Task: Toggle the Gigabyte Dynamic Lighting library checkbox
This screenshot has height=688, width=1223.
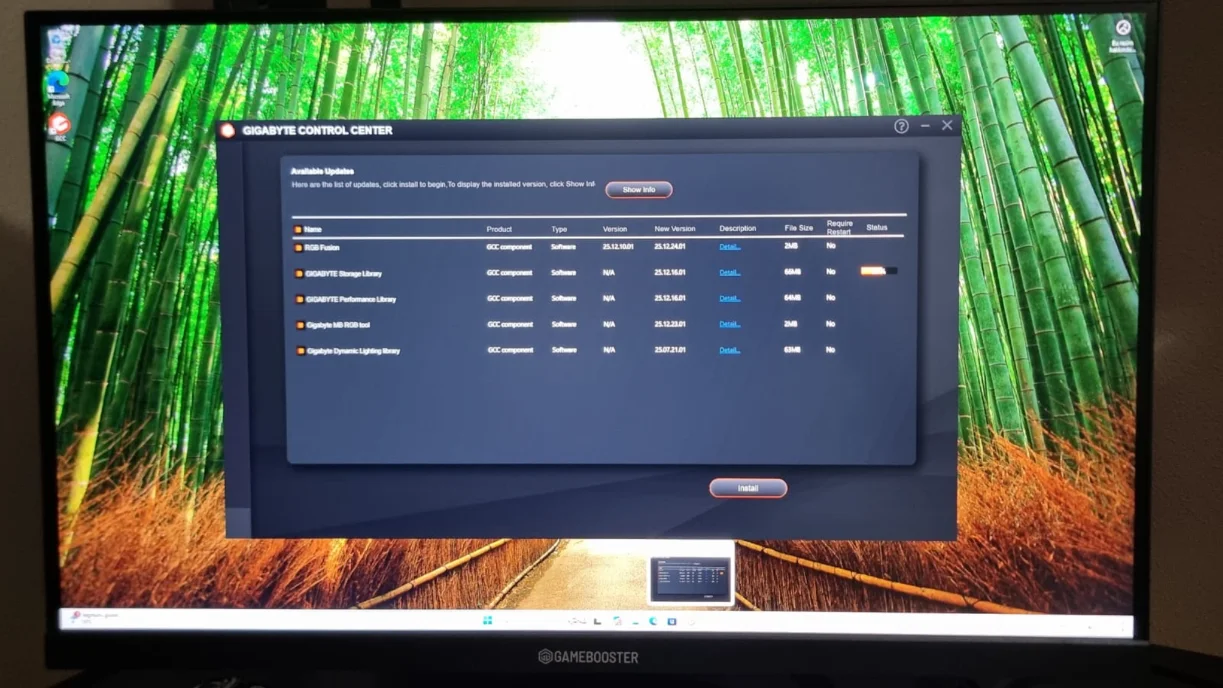Action: pos(299,351)
